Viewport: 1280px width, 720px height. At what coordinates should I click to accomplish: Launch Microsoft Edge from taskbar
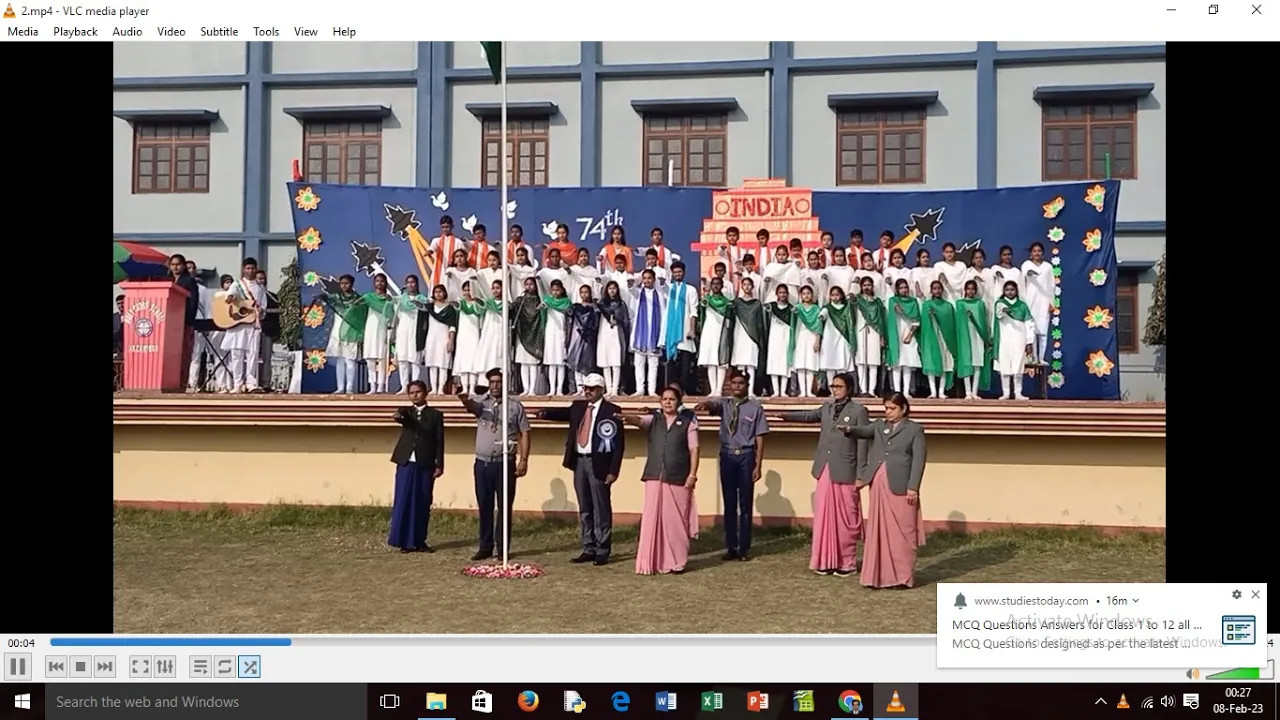[620, 702]
